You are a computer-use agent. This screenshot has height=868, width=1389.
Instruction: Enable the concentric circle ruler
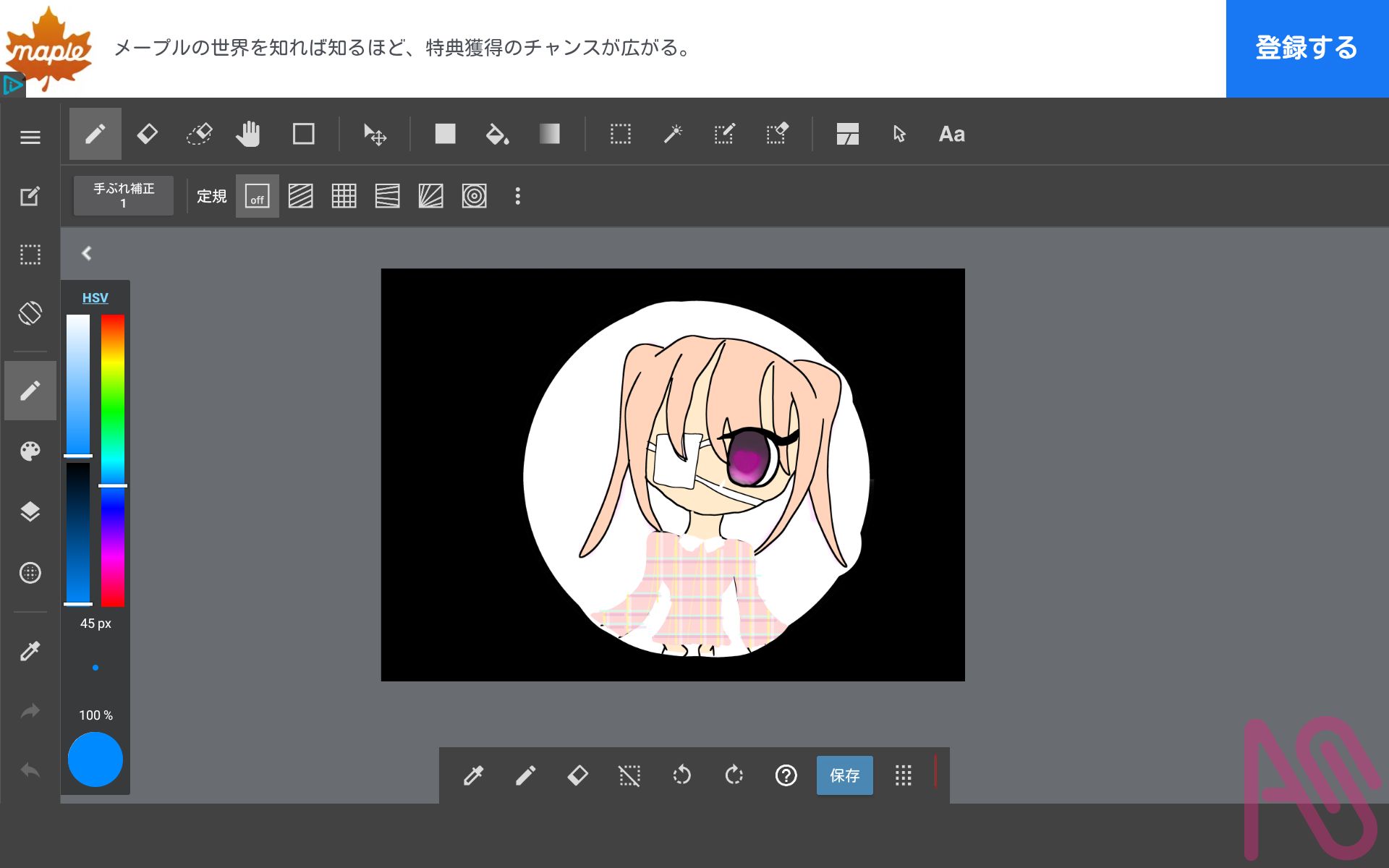pyautogui.click(x=474, y=196)
